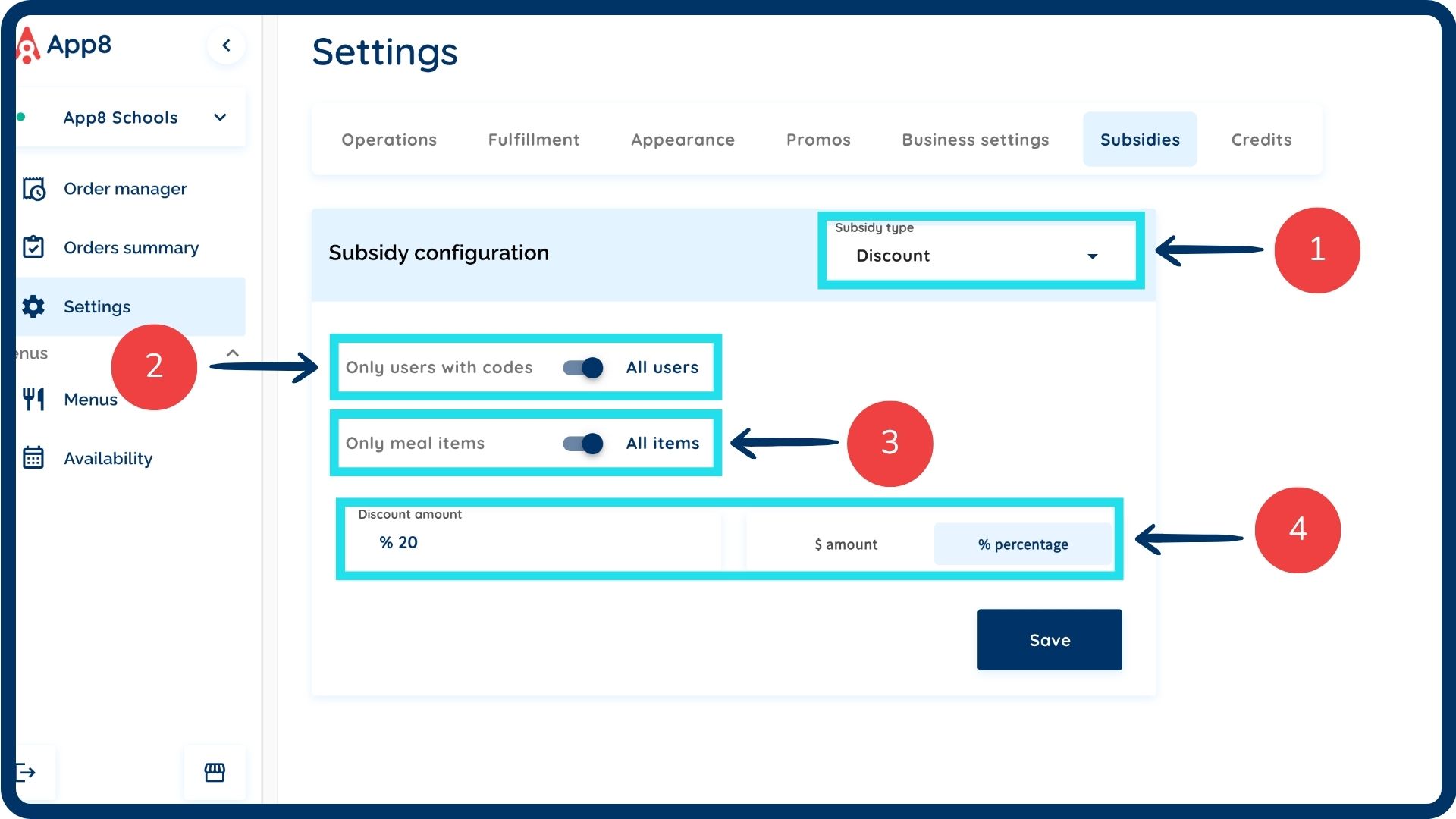The image size is (1456, 819).
Task: Click the Settings gear icon in sidebar
Action: (x=34, y=306)
